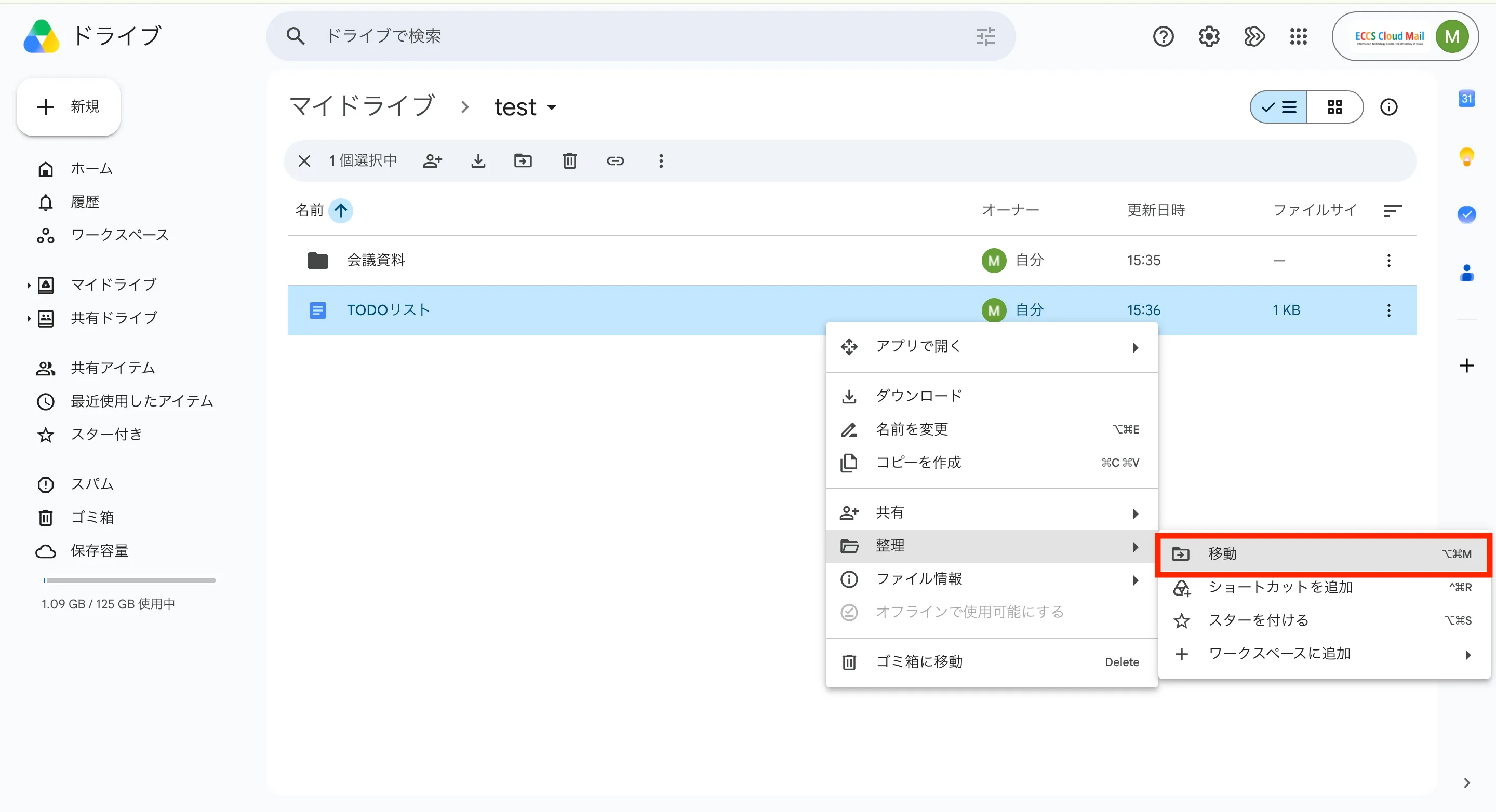Navigate to マイドライブ breadcrumb
The height and width of the screenshot is (812, 1496).
tap(363, 107)
